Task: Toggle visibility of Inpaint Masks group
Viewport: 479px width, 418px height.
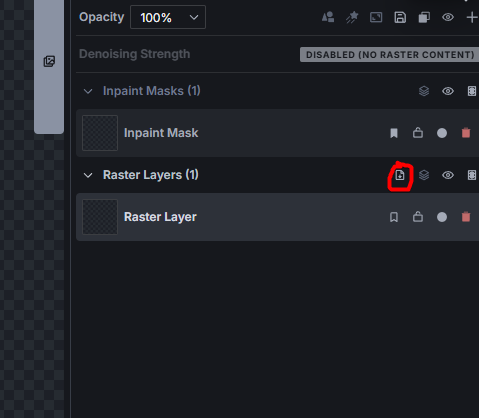Action: click(448, 91)
